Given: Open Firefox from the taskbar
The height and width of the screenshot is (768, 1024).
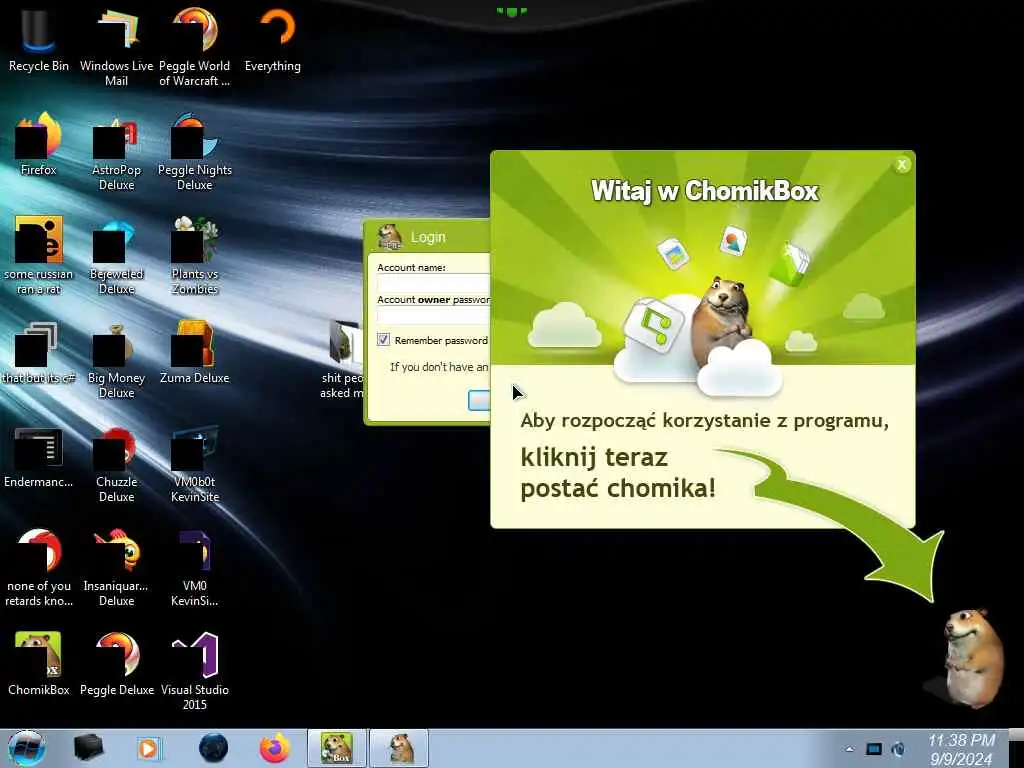Looking at the screenshot, I should [275, 748].
